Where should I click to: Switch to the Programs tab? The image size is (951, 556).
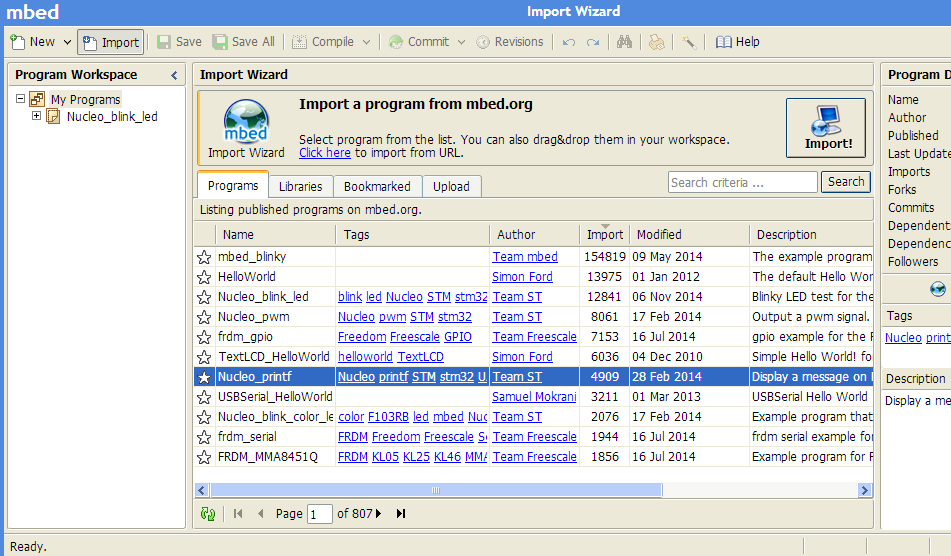coord(233,186)
